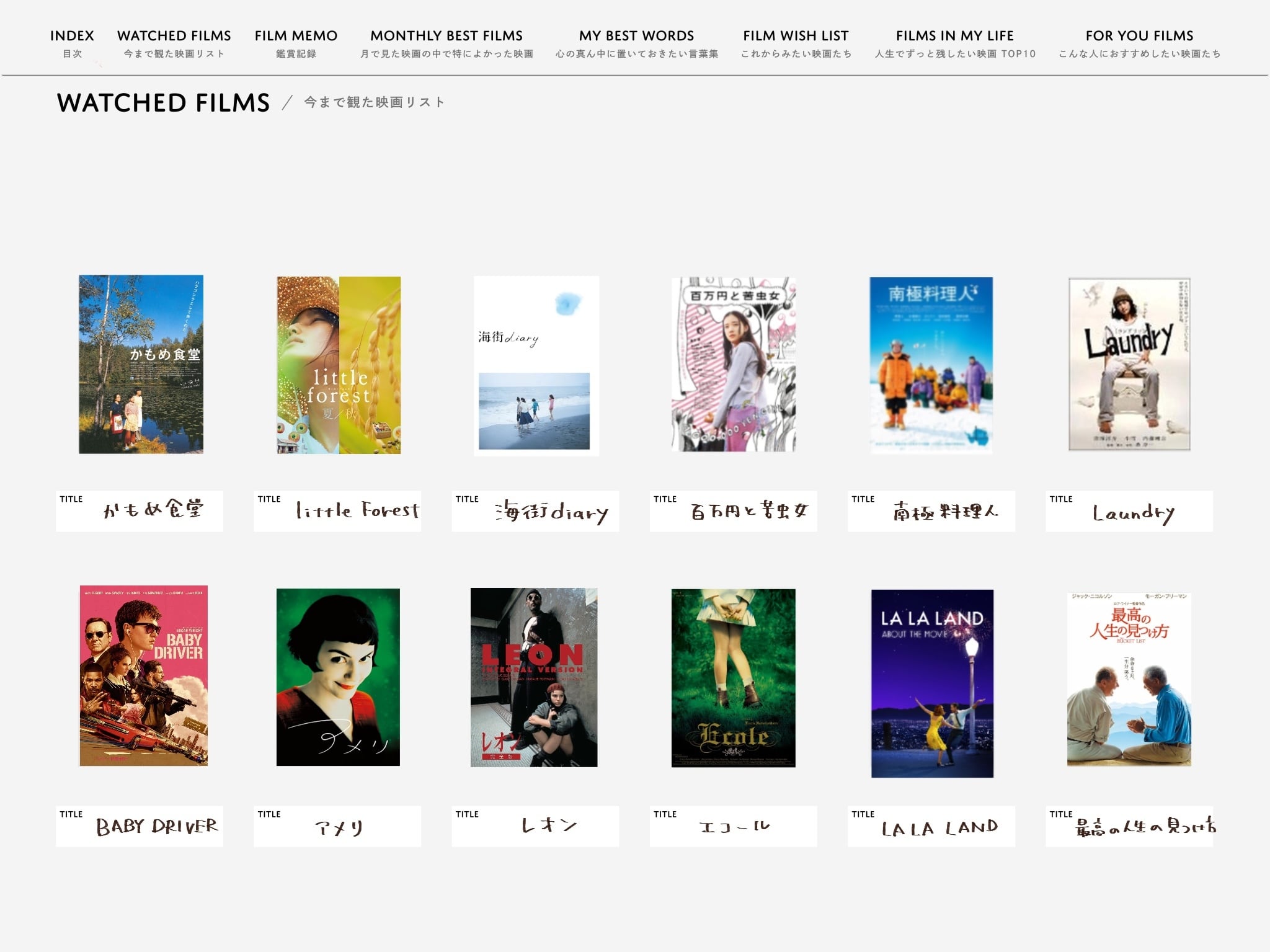The width and height of the screenshot is (1270, 952).
Task: Open MONTHLY BEST FILMS tab
Action: pos(446,43)
